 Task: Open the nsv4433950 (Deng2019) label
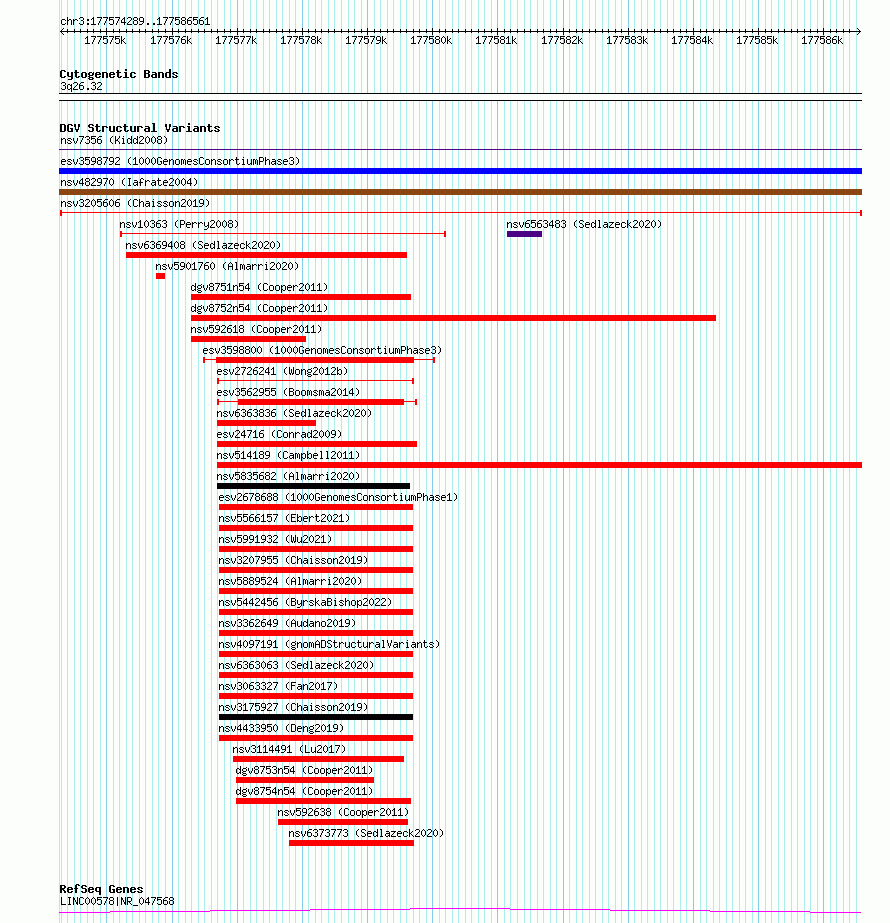point(281,728)
